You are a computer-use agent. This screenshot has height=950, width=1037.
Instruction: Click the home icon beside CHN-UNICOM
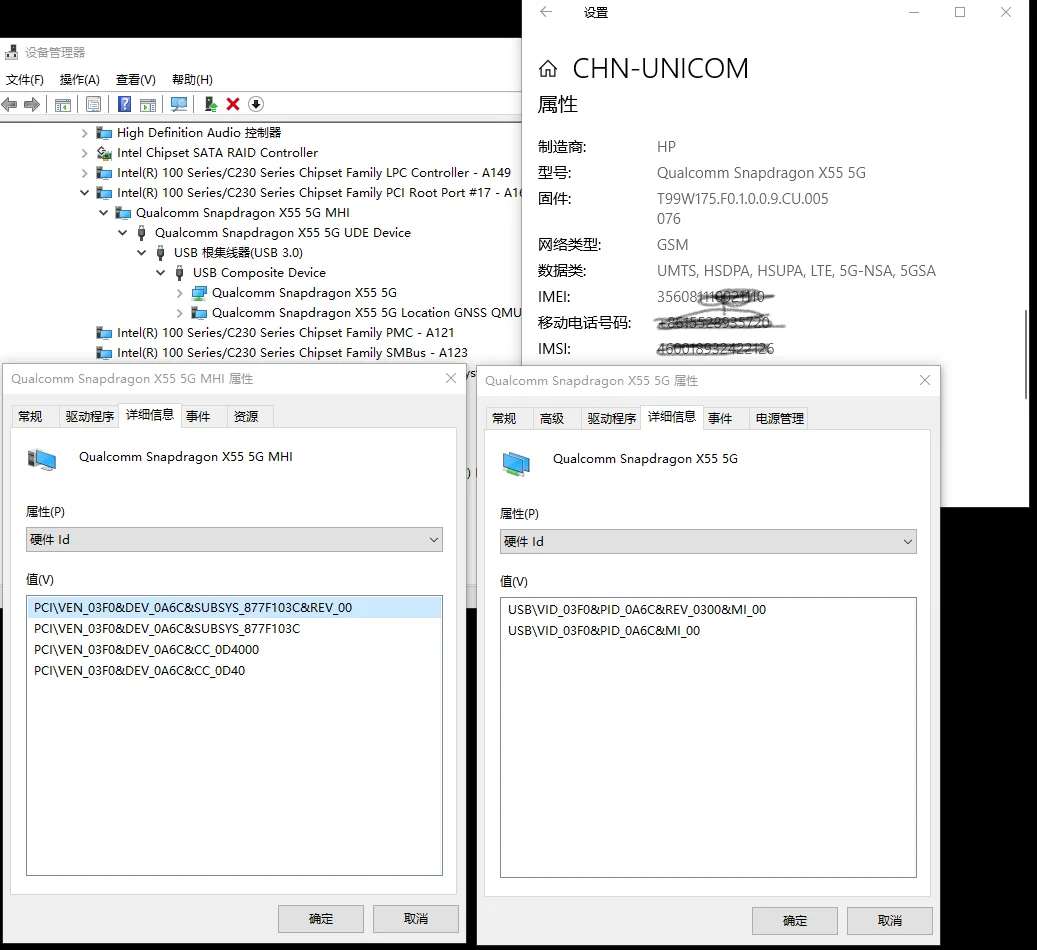coord(548,68)
